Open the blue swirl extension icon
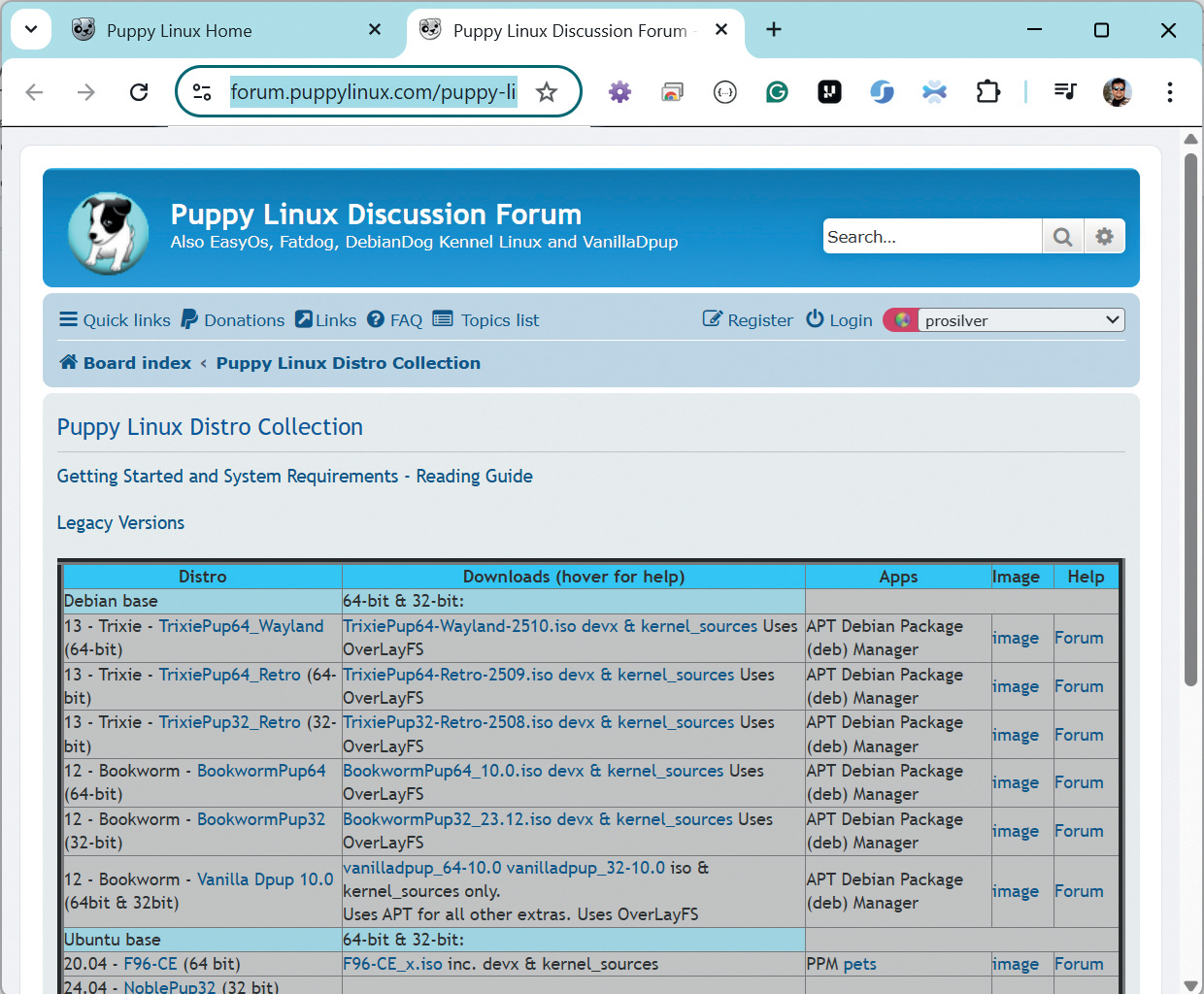The image size is (1204, 994). [x=882, y=92]
